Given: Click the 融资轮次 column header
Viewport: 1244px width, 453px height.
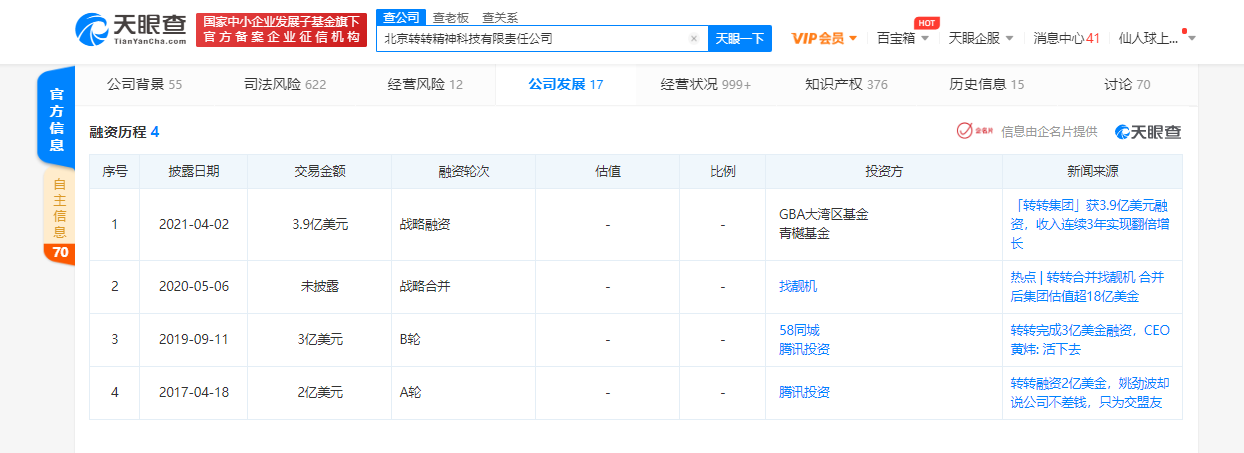Looking at the screenshot, I should point(464,171).
